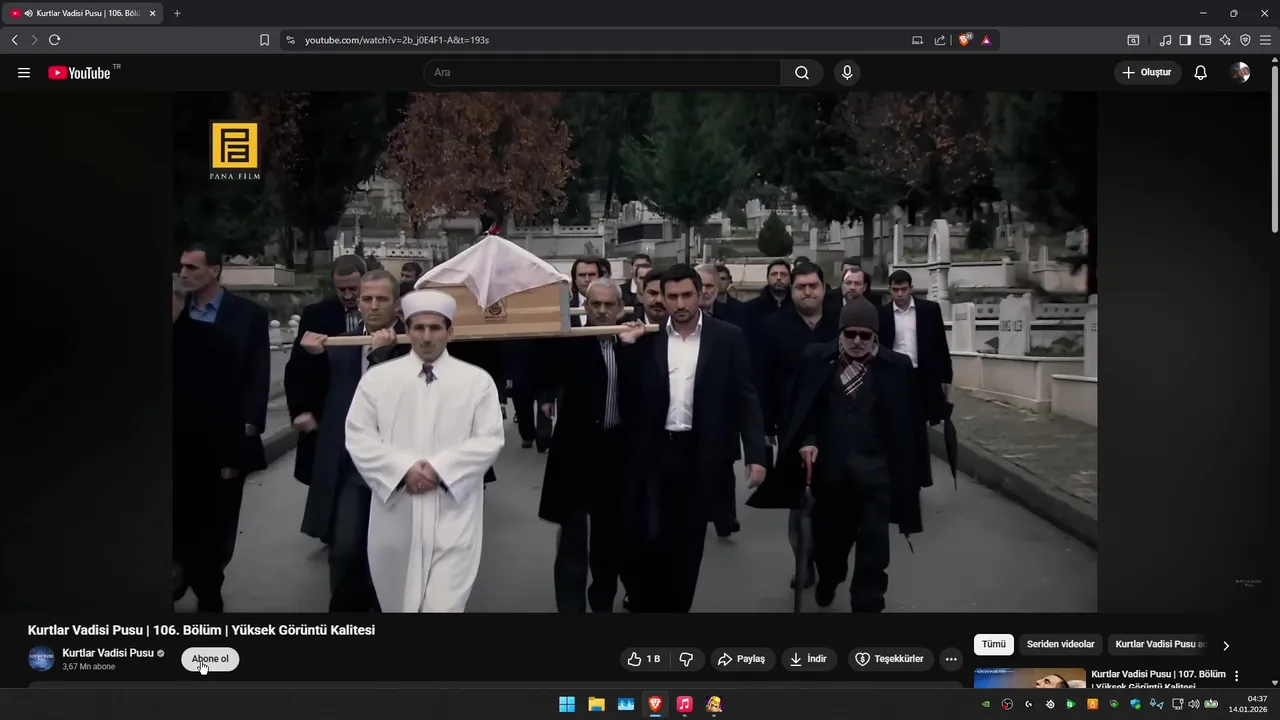Click the YouTube search magnifier button

coord(802,73)
